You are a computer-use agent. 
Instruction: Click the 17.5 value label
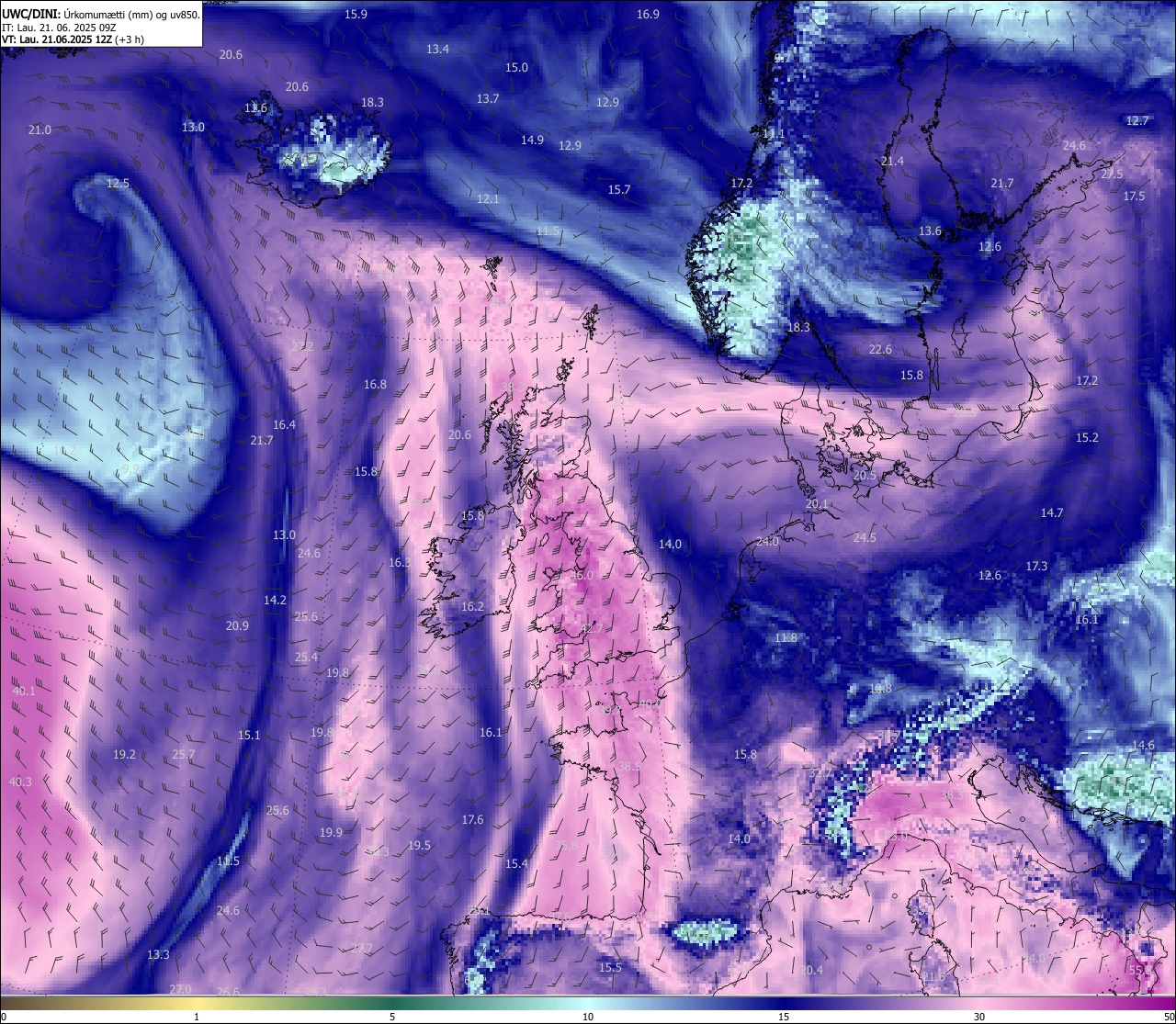point(1134,197)
